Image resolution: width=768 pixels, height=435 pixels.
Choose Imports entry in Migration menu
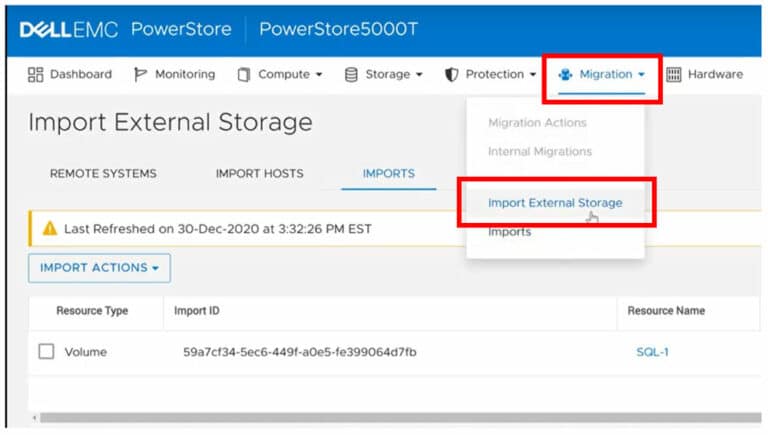point(509,232)
